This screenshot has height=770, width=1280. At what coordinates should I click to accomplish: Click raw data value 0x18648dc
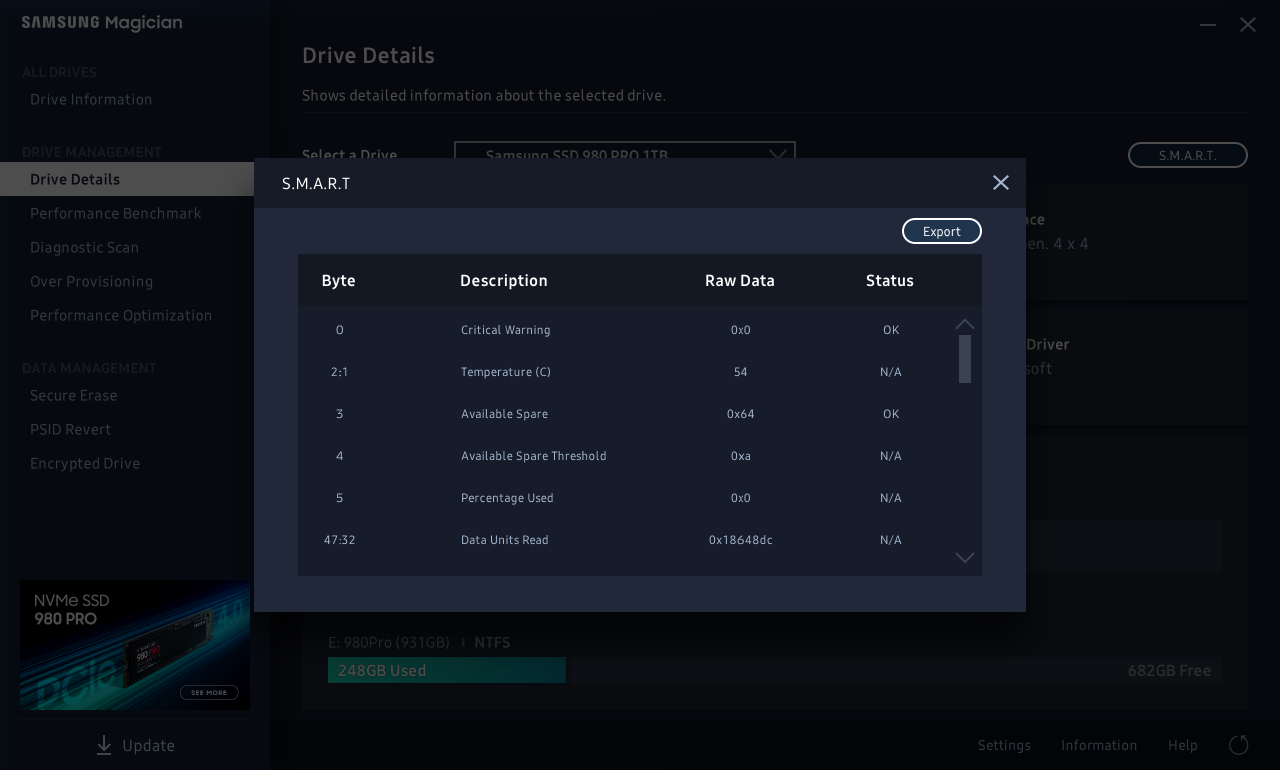(741, 540)
